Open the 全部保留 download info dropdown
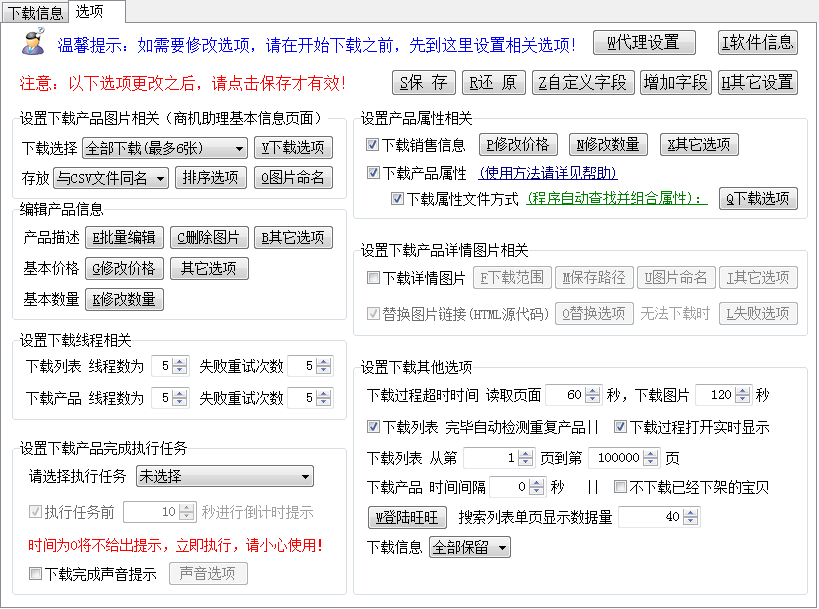The image size is (819, 609). pos(470,547)
